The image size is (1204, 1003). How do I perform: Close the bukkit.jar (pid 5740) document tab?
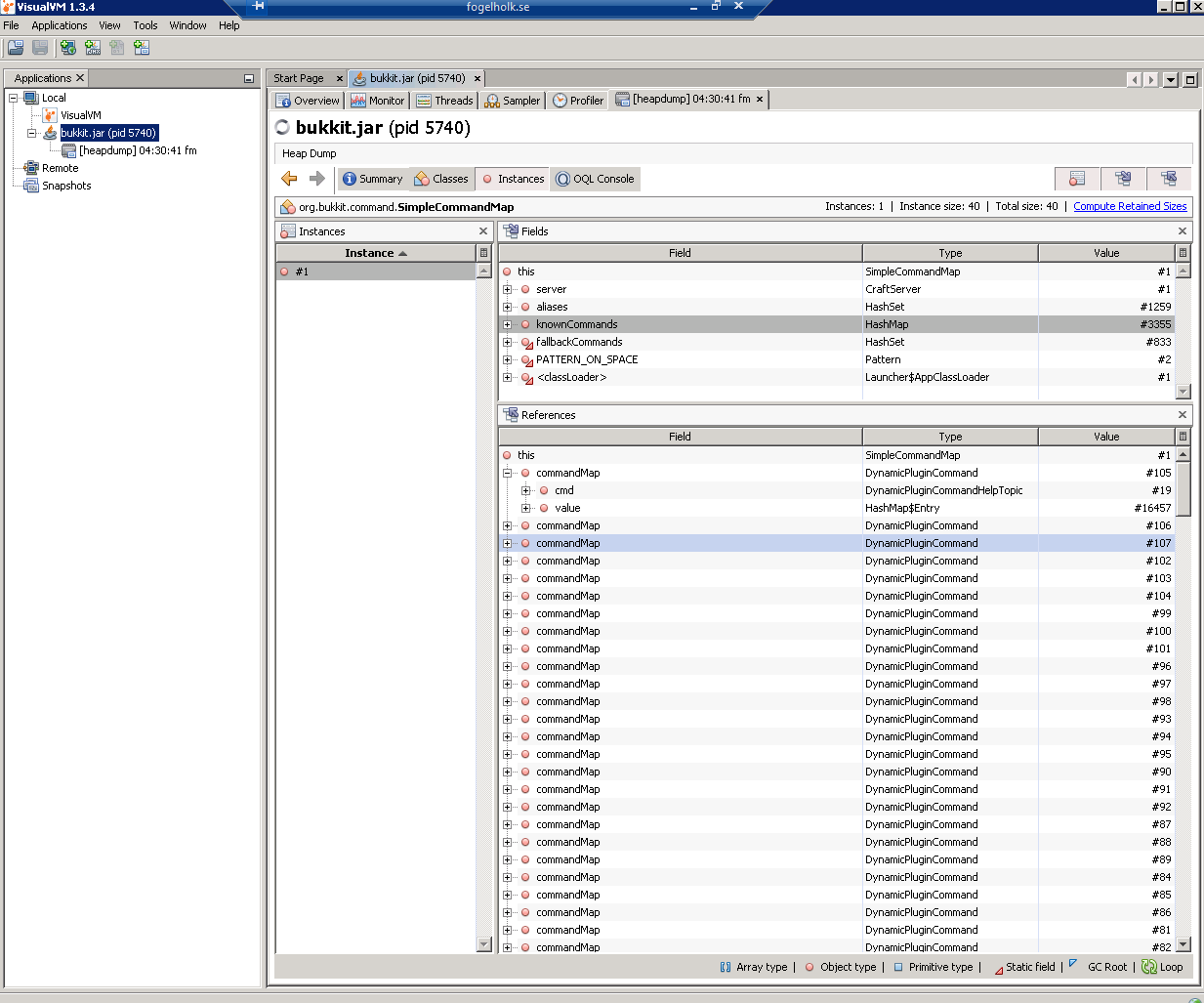click(477, 78)
